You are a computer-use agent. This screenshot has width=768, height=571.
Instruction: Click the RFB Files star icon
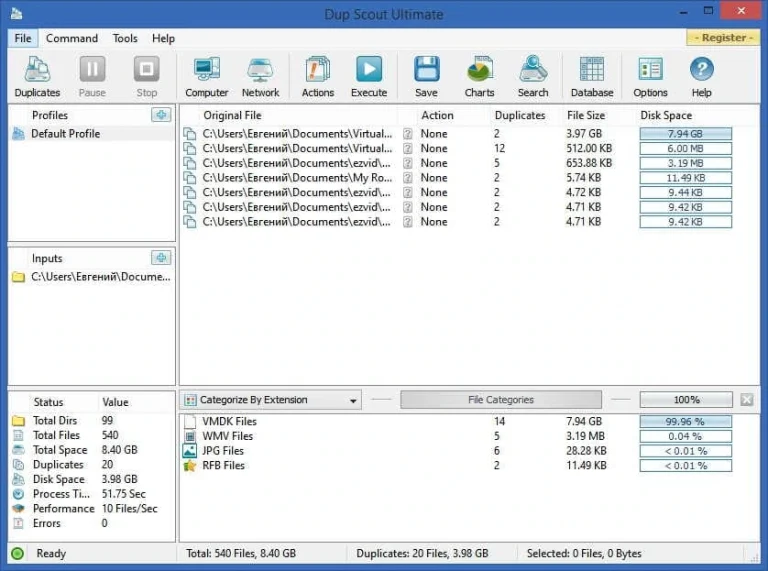[x=190, y=465]
